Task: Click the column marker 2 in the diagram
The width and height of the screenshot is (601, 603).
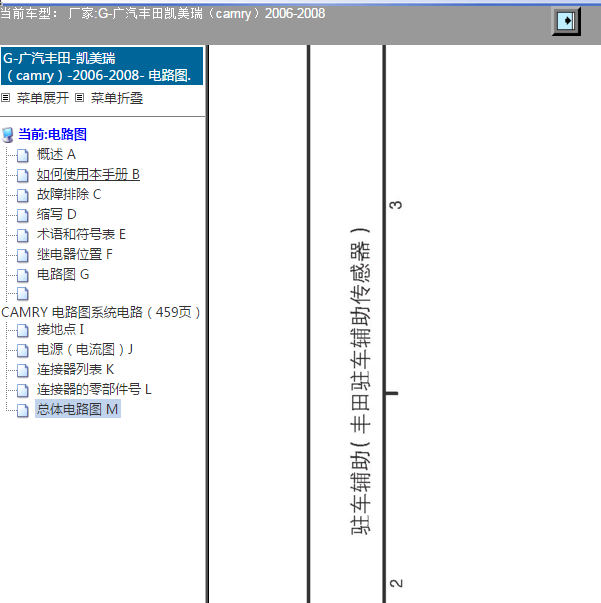Action: point(396,583)
